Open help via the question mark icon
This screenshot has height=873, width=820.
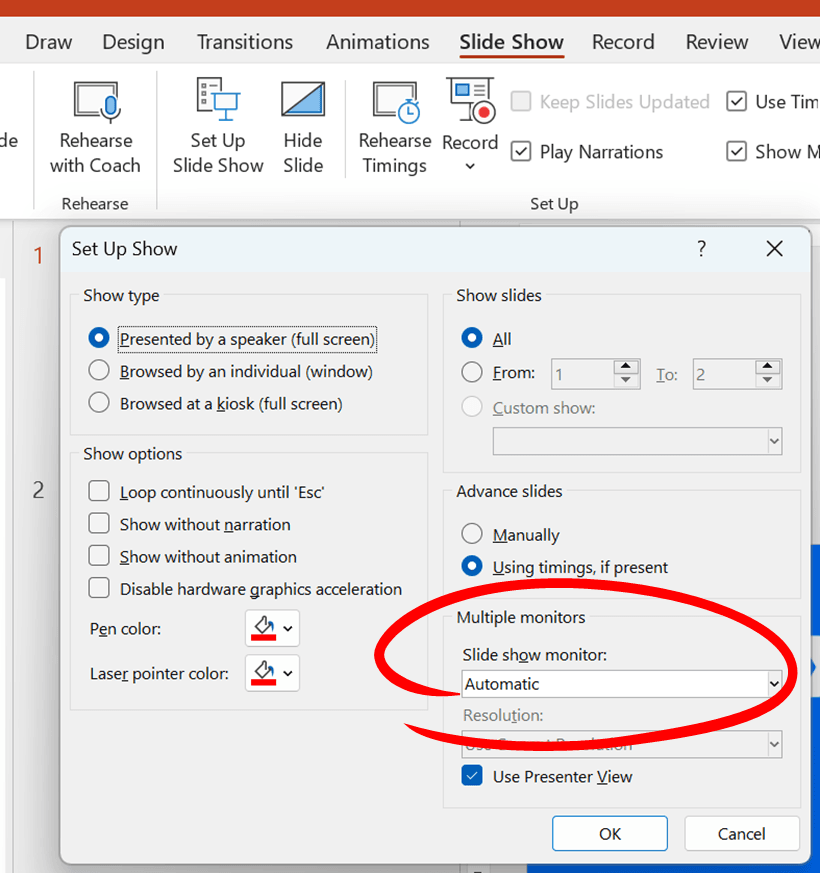coord(701,248)
